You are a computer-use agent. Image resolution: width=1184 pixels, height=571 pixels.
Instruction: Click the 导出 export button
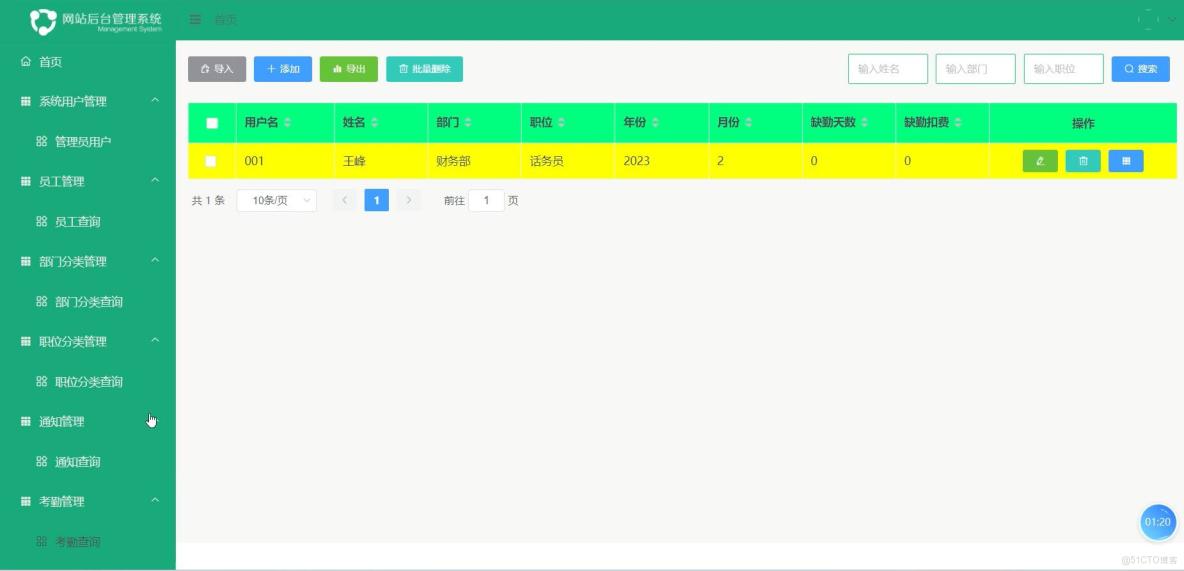pyautogui.click(x=349, y=69)
